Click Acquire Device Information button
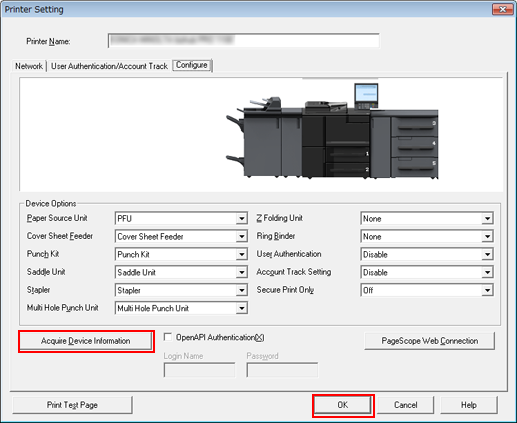 click(86, 341)
